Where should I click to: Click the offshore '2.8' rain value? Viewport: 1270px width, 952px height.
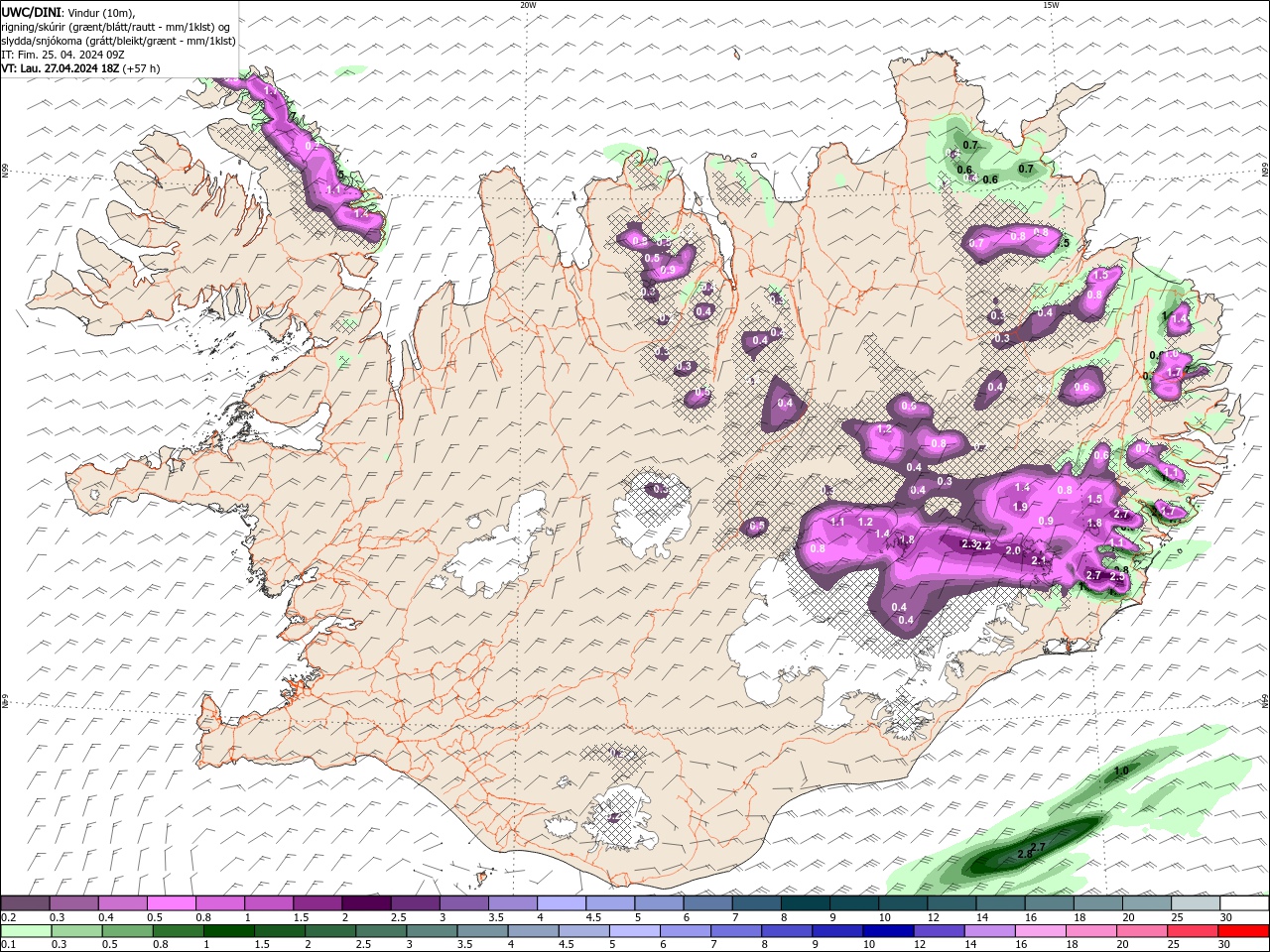click(x=1025, y=854)
